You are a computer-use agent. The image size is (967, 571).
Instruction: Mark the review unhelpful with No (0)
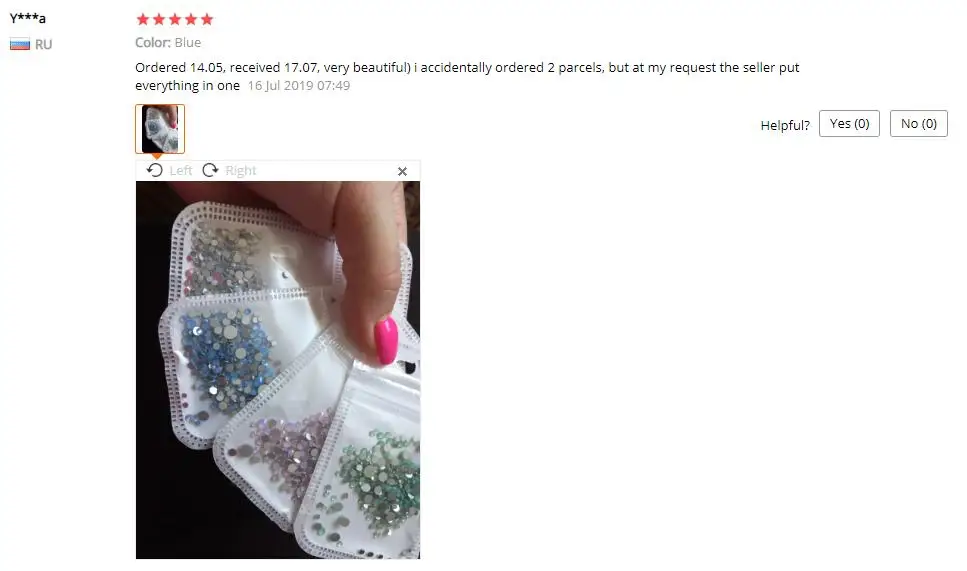(x=918, y=123)
